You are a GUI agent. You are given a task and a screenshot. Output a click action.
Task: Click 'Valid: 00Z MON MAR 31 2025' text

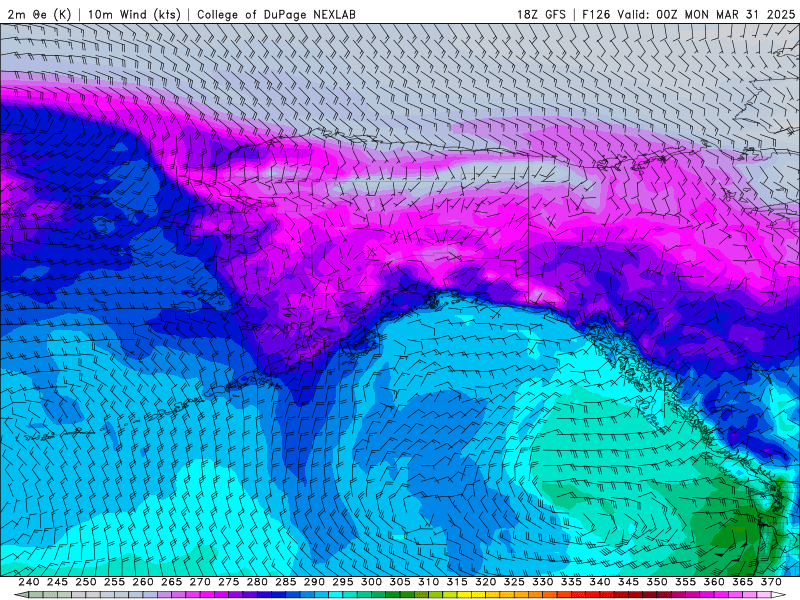pyautogui.click(x=706, y=14)
